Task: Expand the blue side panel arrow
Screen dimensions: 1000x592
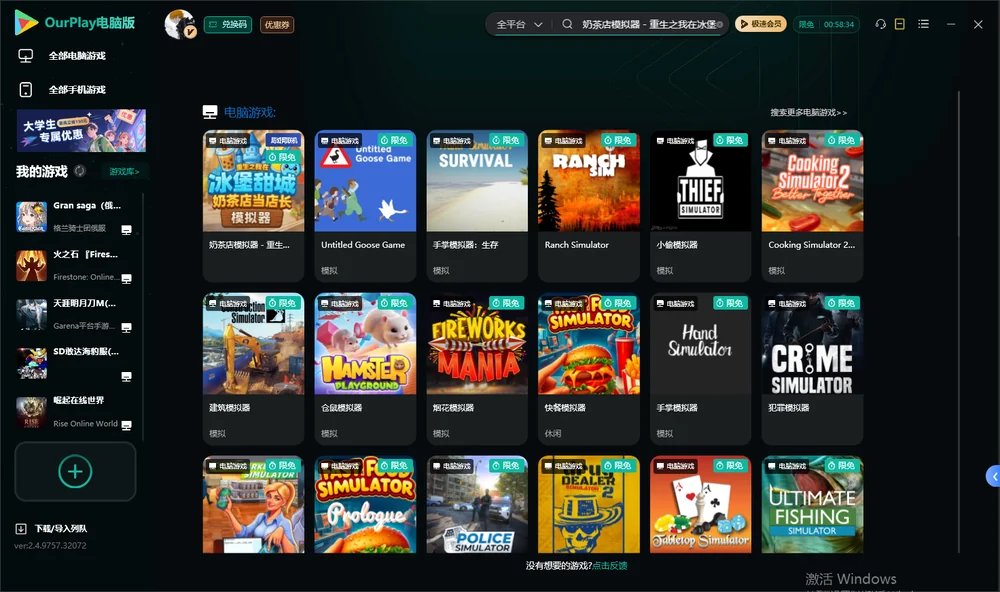Action: [993, 477]
